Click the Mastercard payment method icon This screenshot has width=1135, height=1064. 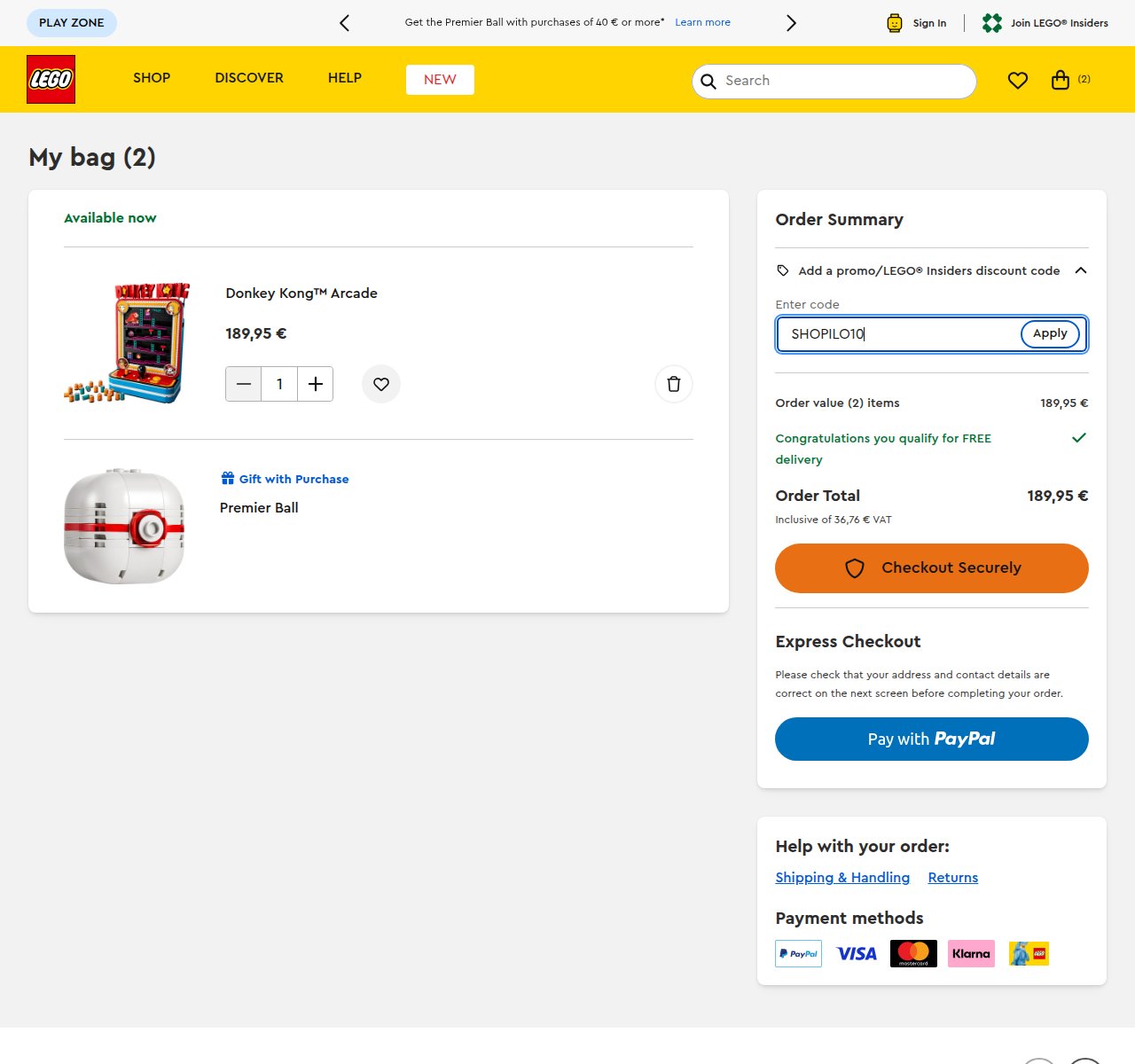point(913,953)
